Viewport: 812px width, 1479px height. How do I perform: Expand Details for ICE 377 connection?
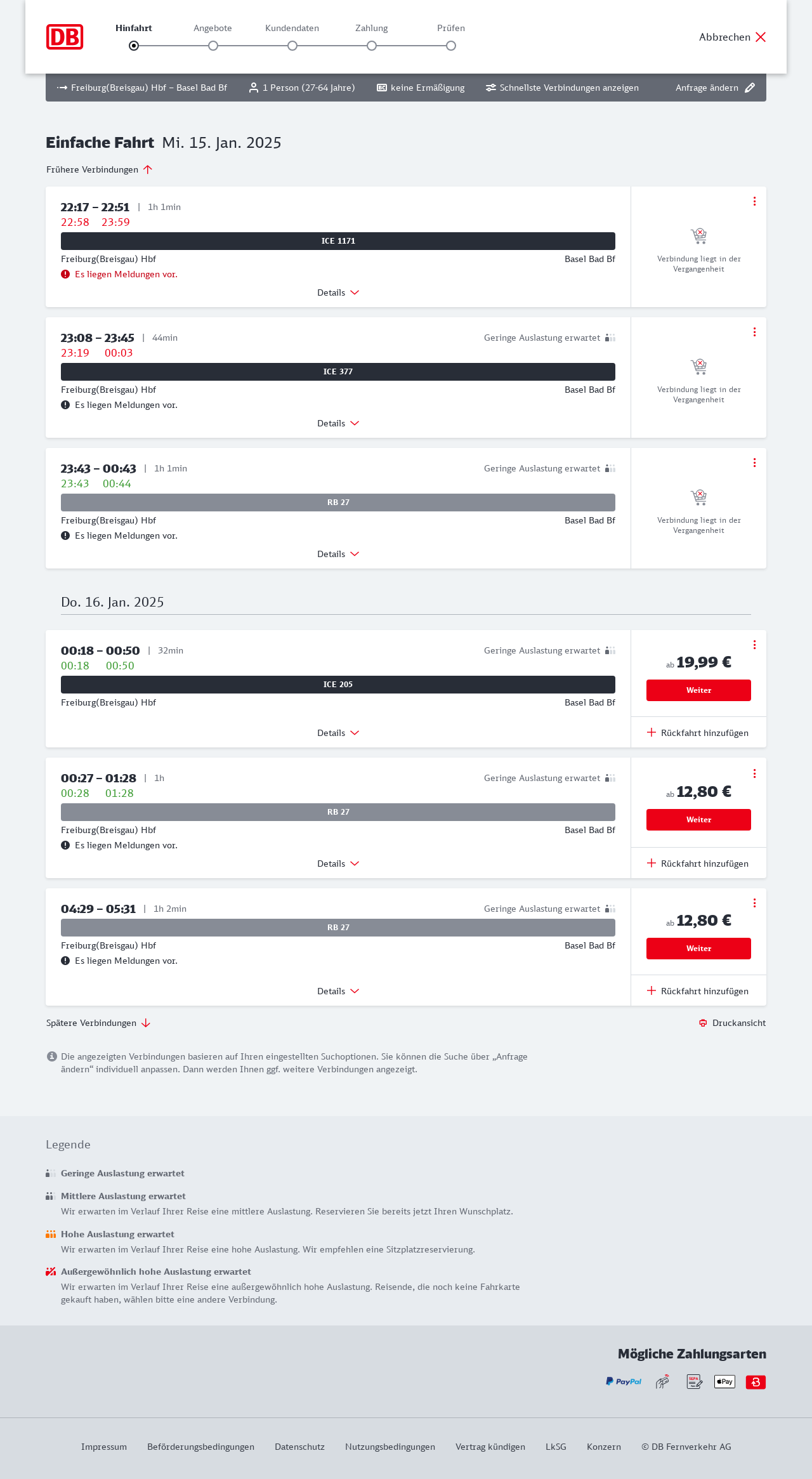338,423
